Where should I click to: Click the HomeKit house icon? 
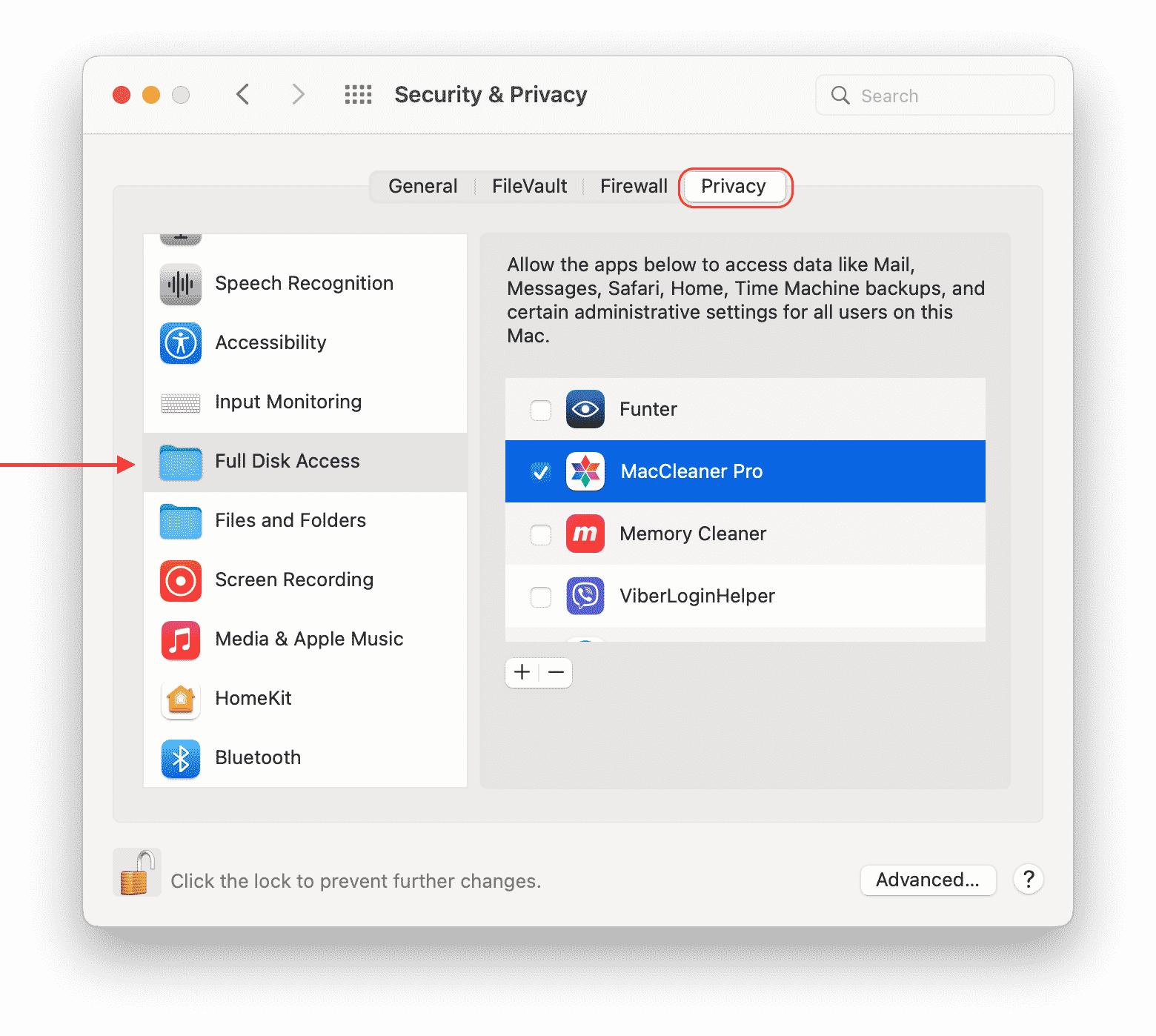click(181, 700)
